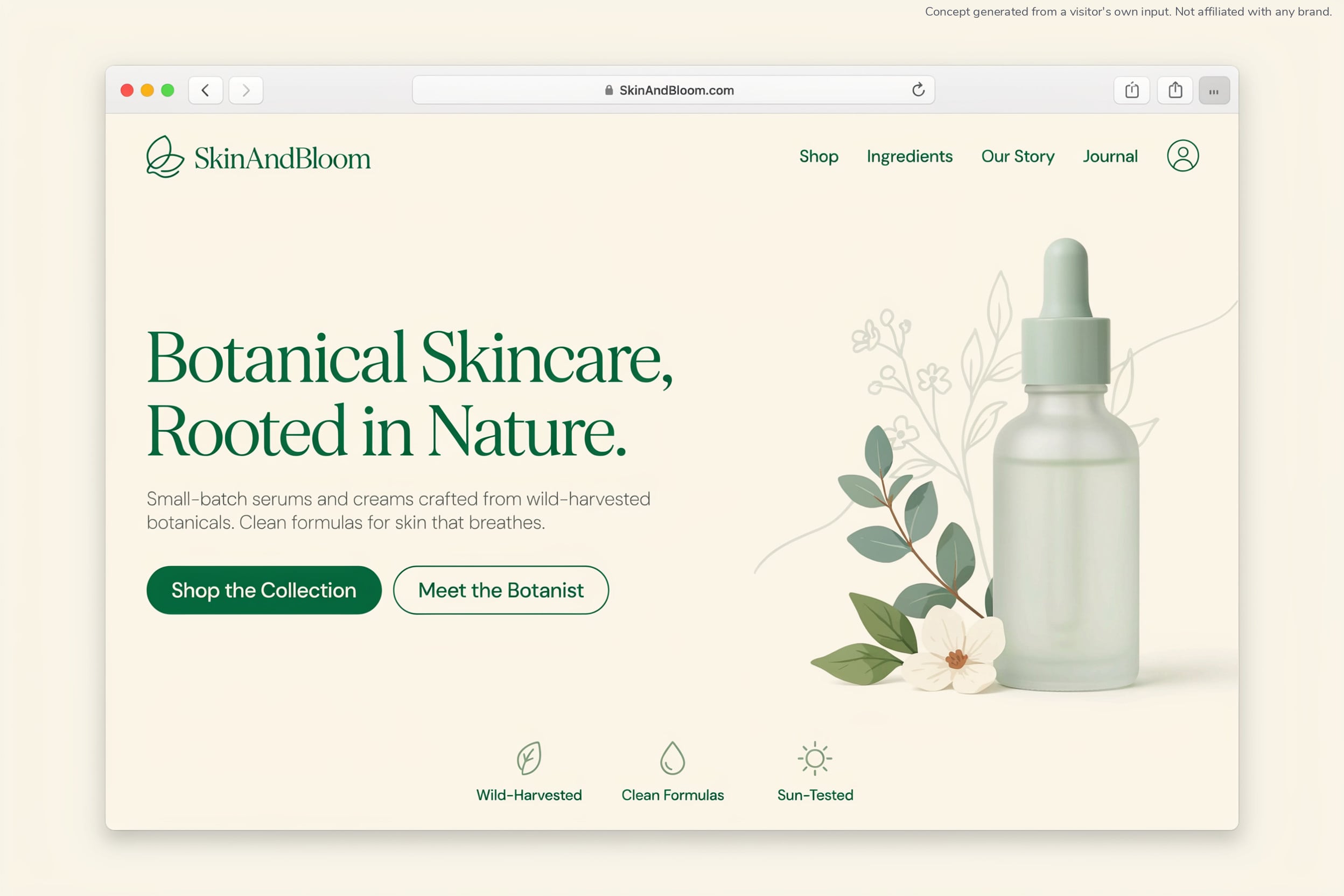The width and height of the screenshot is (1344, 896).
Task: Click the Clean Formulas droplet icon
Action: [673, 758]
